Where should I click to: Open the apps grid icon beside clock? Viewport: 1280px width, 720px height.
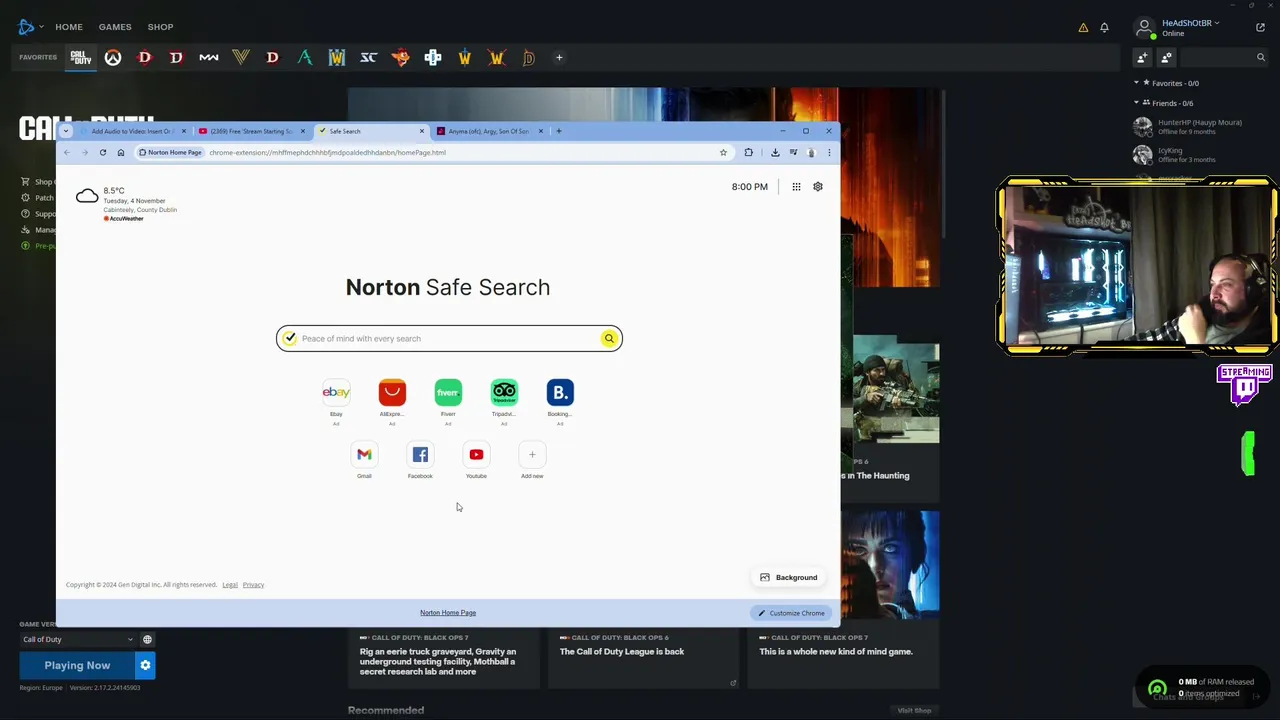[796, 187]
